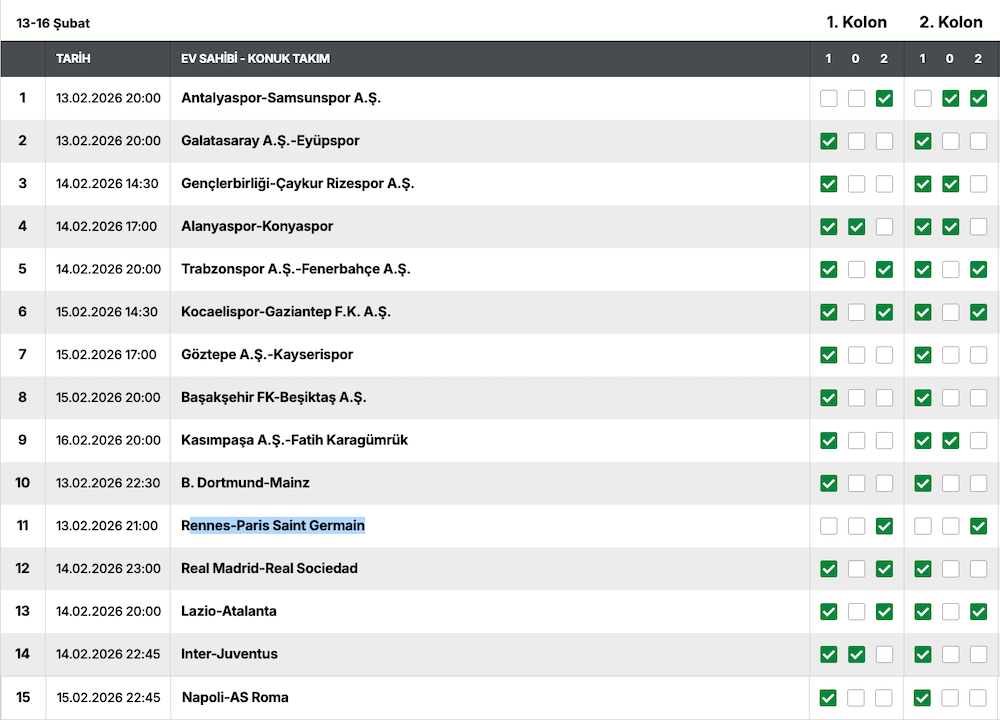Uncheck draw (0) for Alanyaspor-Konyaspor in 1. Kolon
This screenshot has height=720, width=1000.
856,227
